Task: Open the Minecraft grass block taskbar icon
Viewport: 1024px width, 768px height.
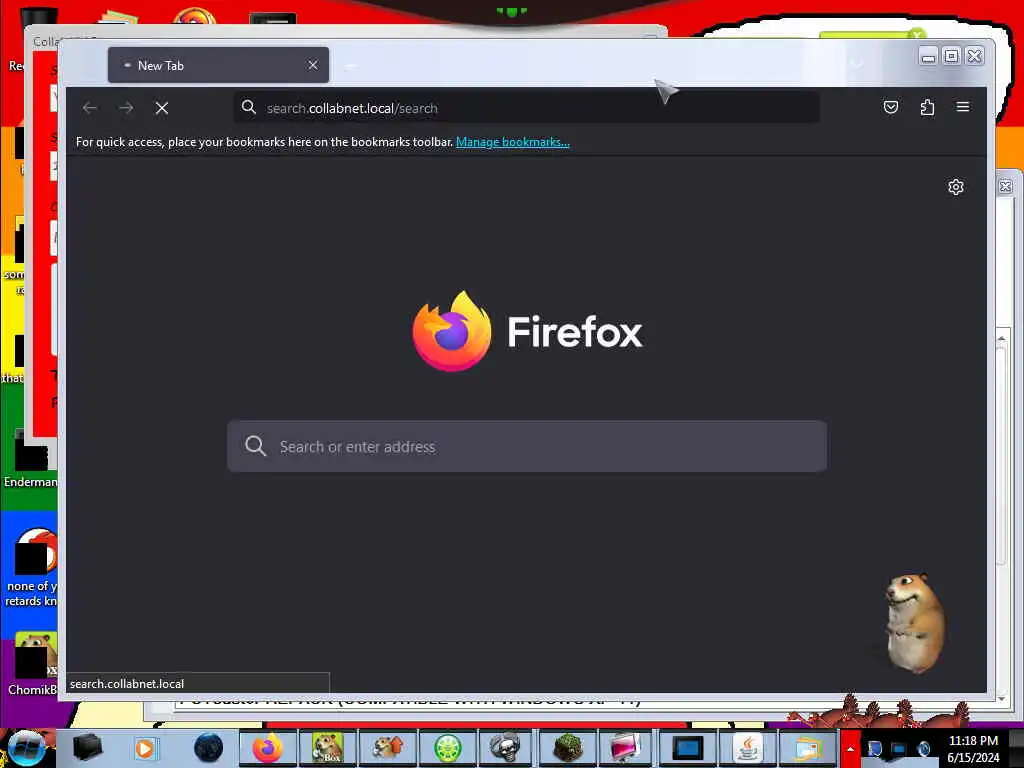Action: [x=567, y=748]
